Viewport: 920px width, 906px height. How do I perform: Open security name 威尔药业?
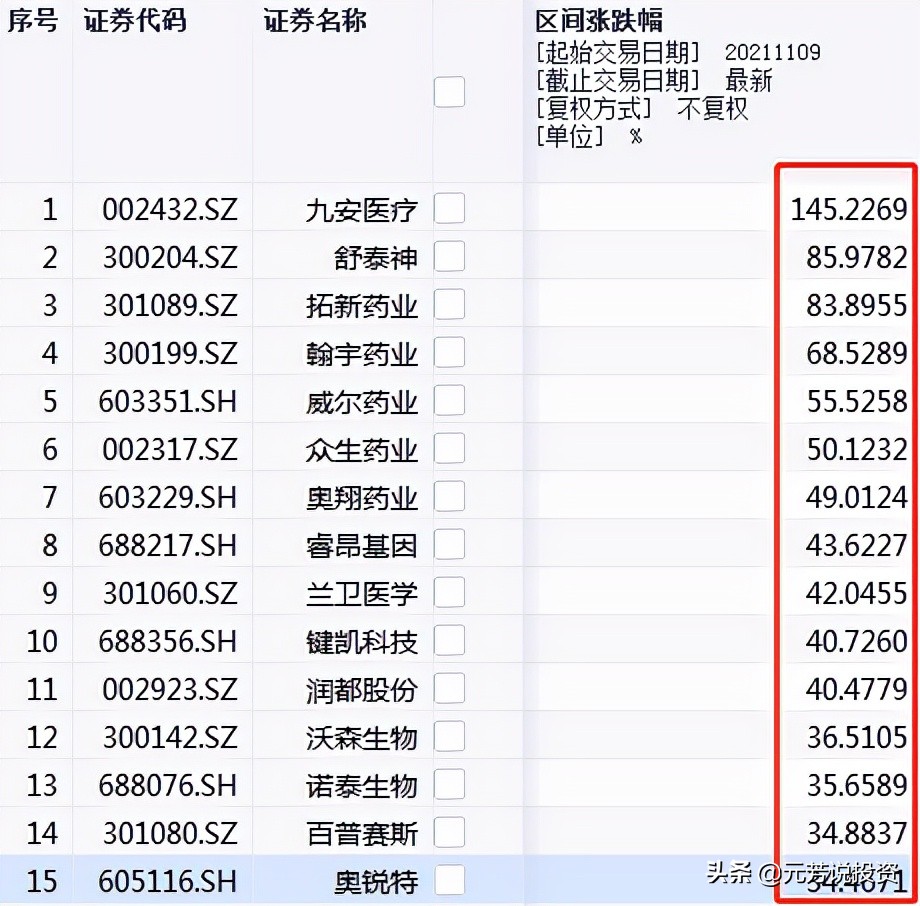361,403
